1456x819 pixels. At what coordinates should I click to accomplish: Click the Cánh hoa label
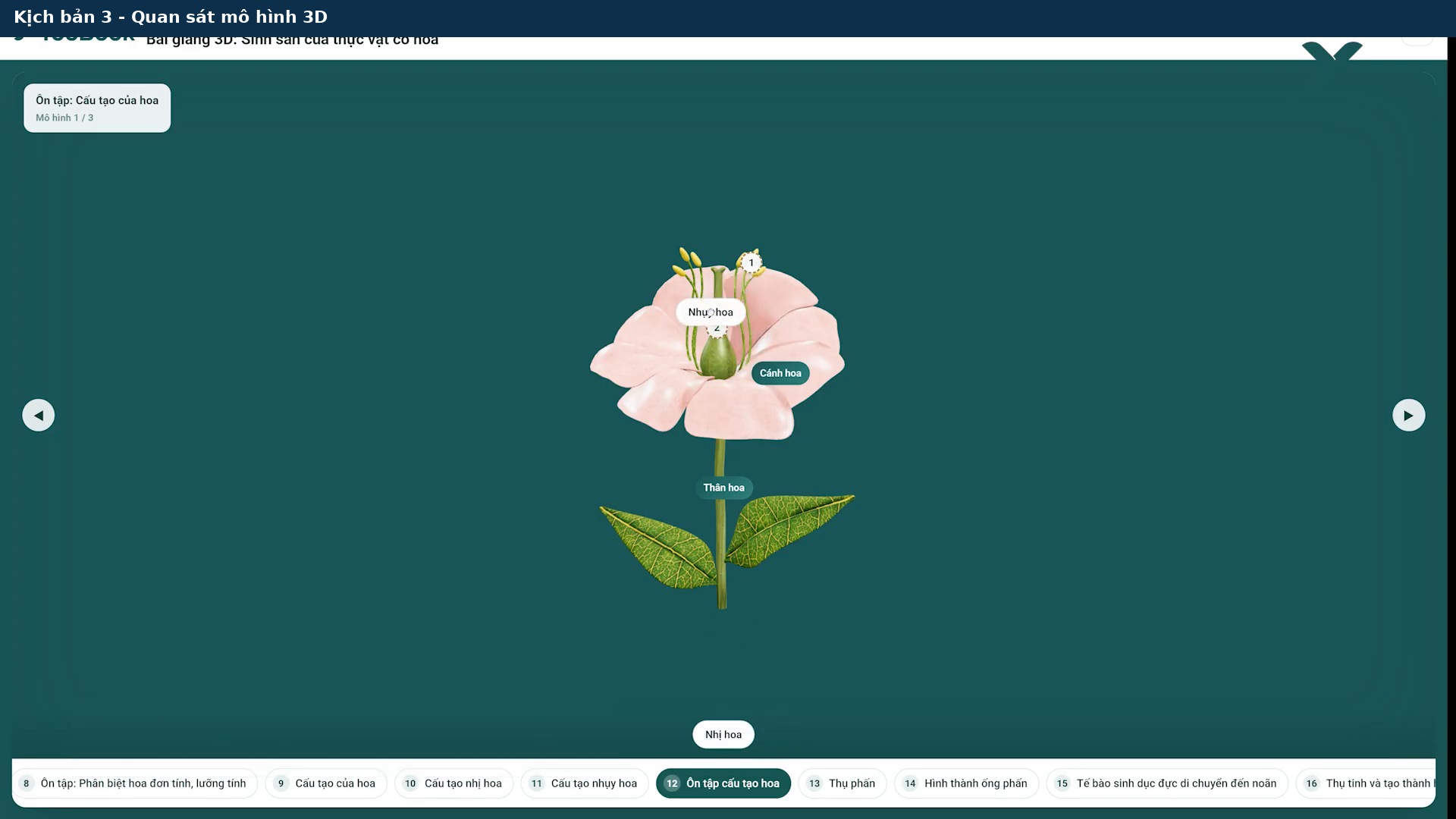(x=780, y=372)
